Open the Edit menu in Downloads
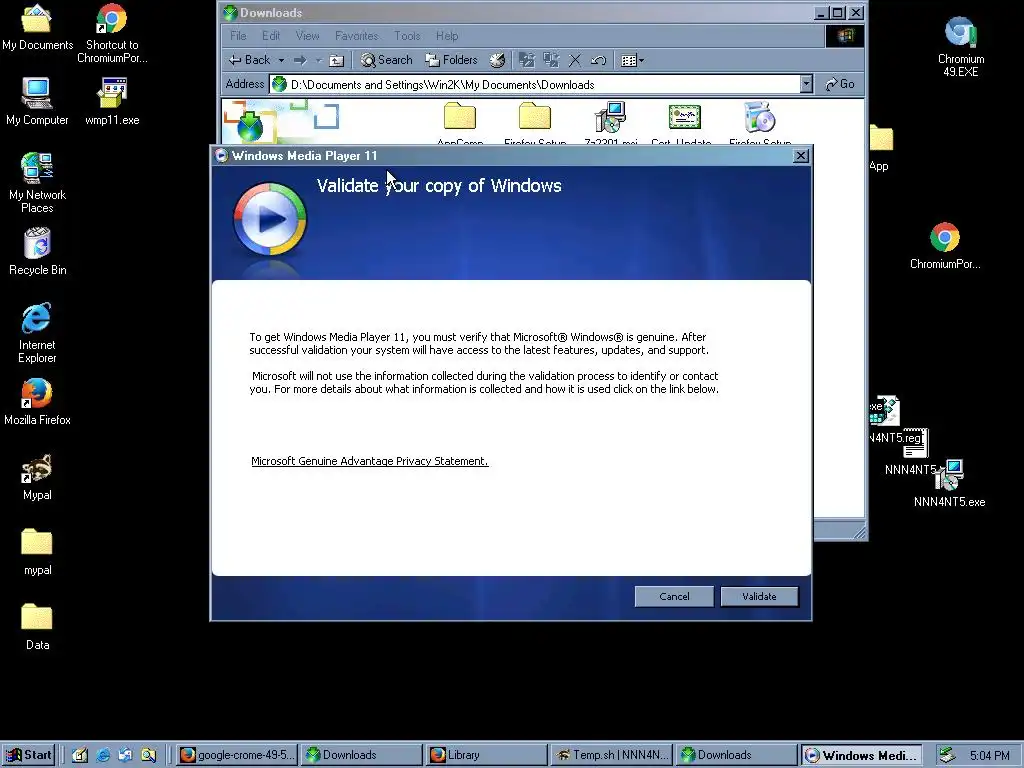This screenshot has height=768, width=1024. (x=271, y=36)
